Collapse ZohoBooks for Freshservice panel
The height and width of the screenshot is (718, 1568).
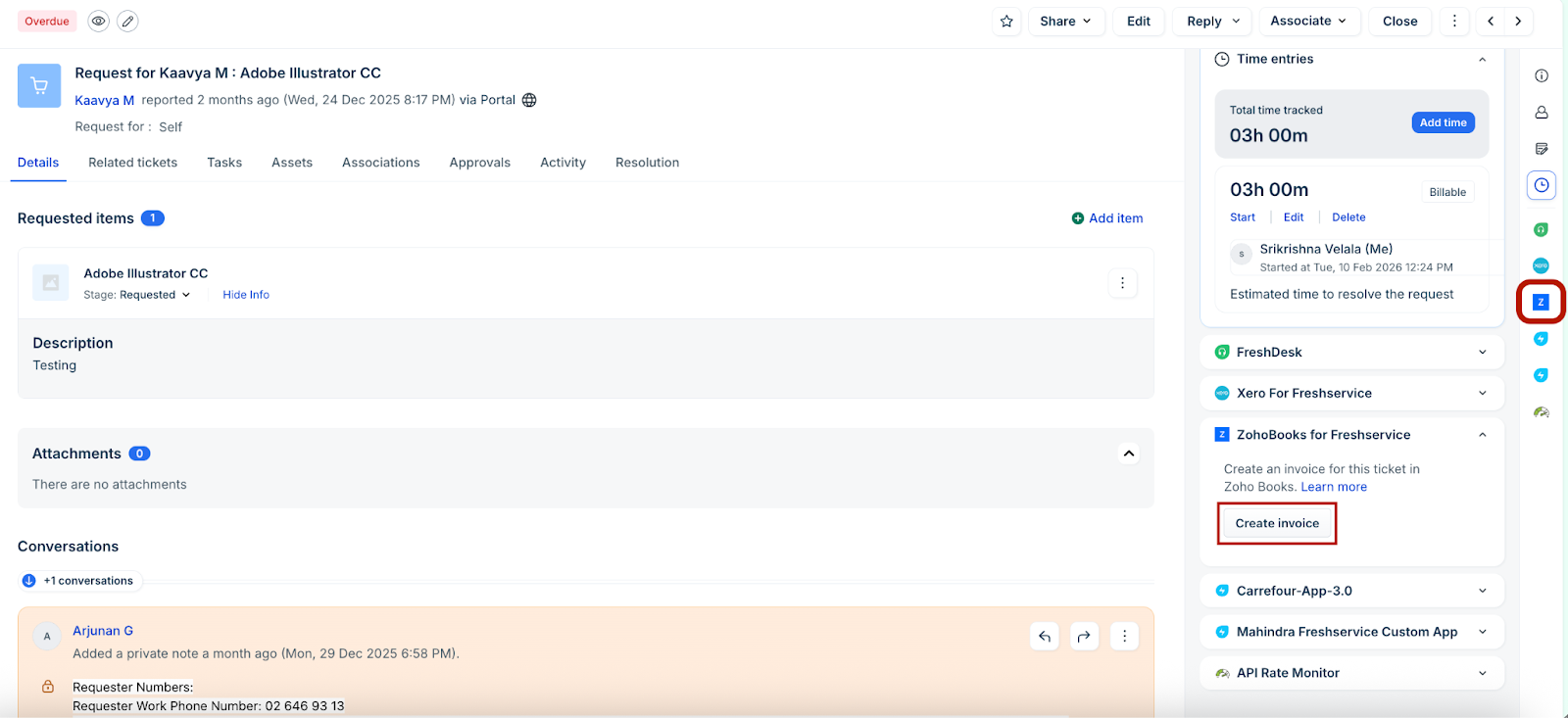point(1482,435)
